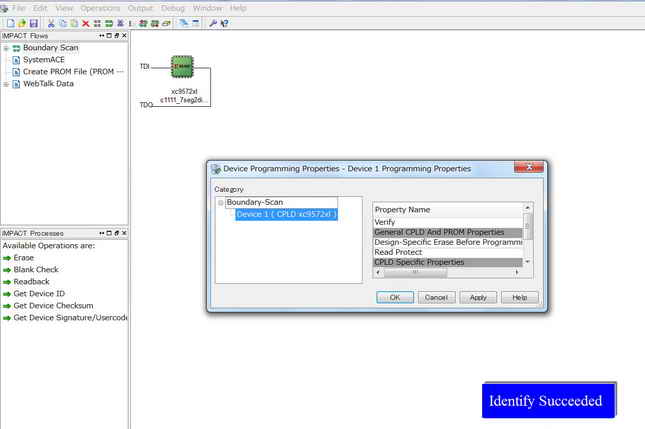This screenshot has height=429, width=645.
Task: Click the Boundary Scan flow icon
Action: [16, 48]
